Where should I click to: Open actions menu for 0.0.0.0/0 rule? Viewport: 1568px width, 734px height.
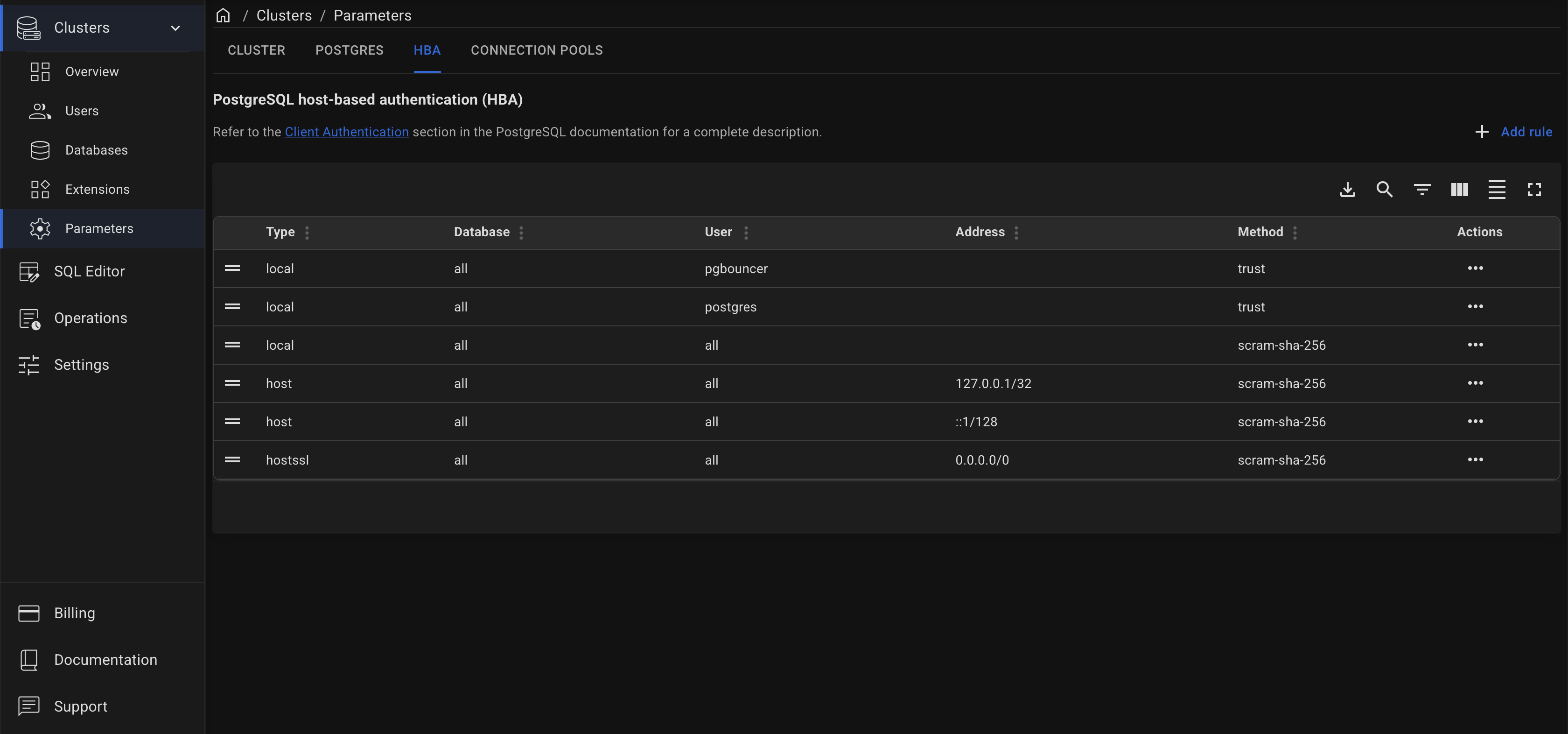click(1476, 460)
